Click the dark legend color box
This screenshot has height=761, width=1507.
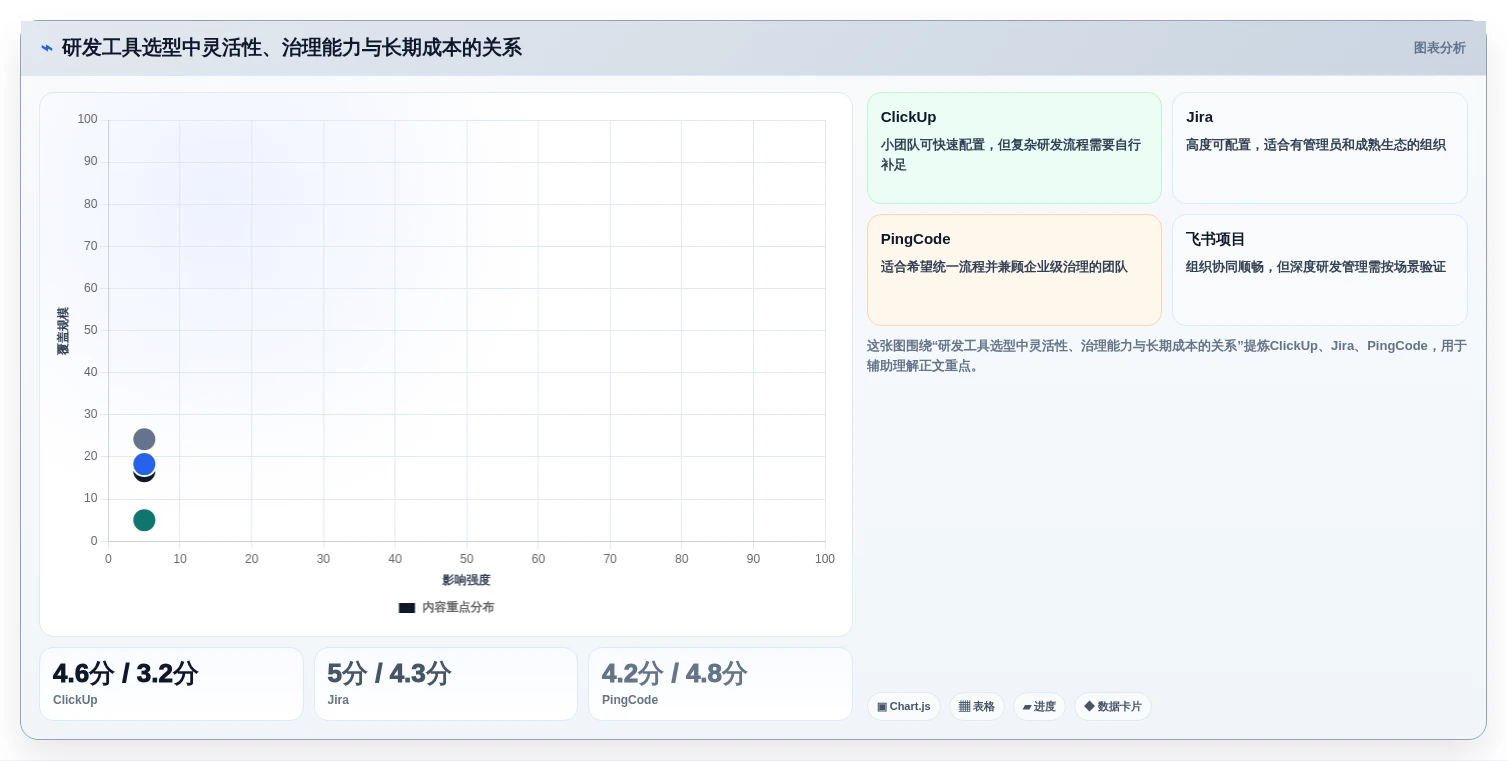pyautogui.click(x=407, y=607)
